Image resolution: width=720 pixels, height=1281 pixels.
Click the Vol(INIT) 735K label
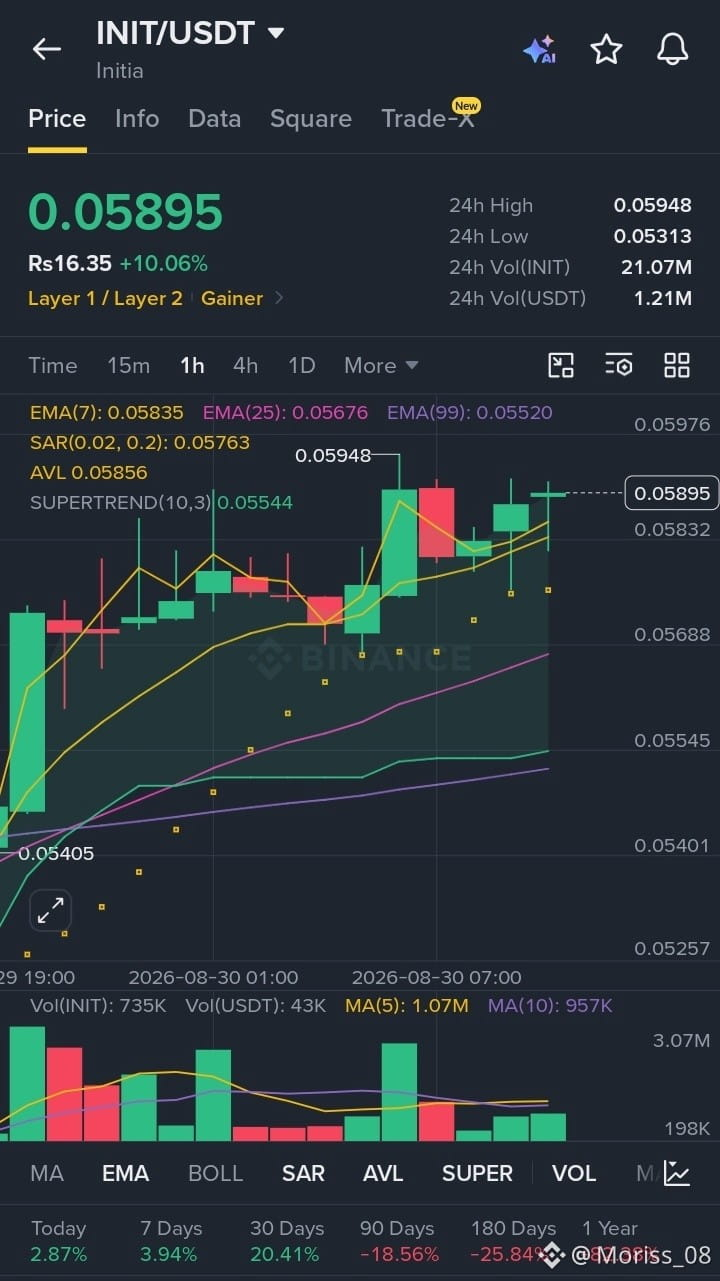[98, 1005]
